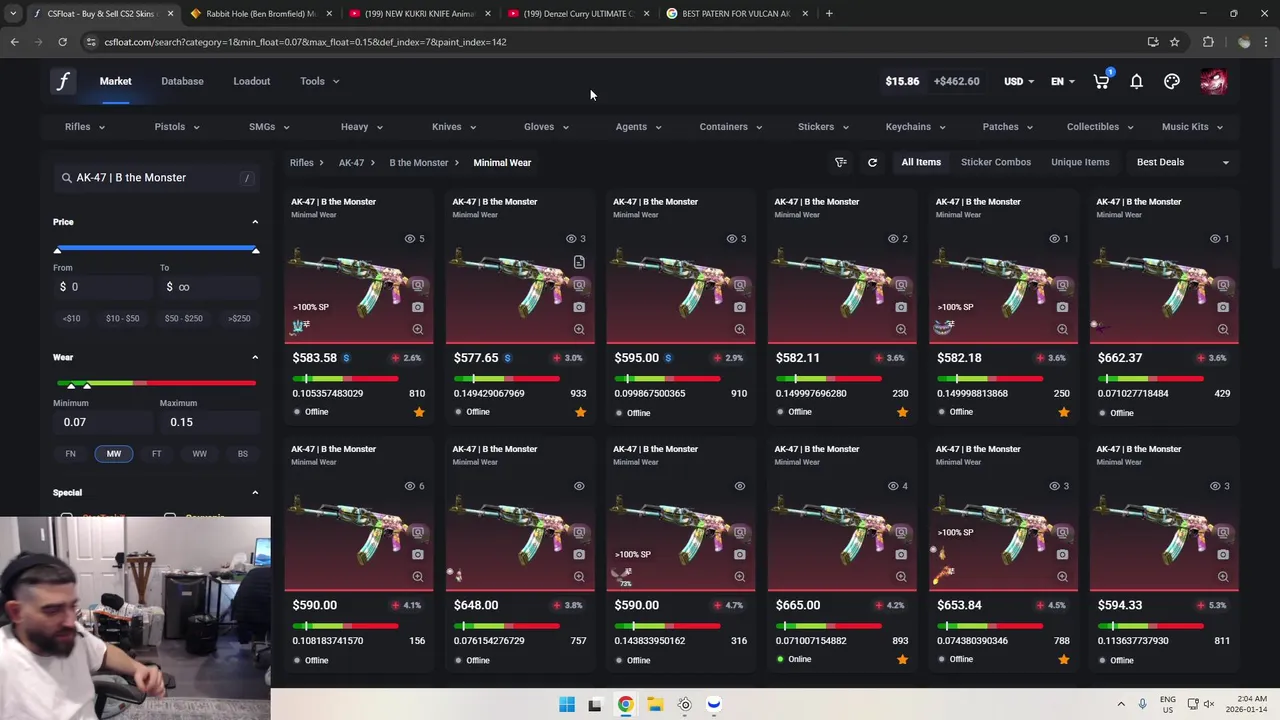Click the float bar on the $590.00 listing with float 0.108183741570
Viewport: 1280px width, 720px height.
[345, 626]
